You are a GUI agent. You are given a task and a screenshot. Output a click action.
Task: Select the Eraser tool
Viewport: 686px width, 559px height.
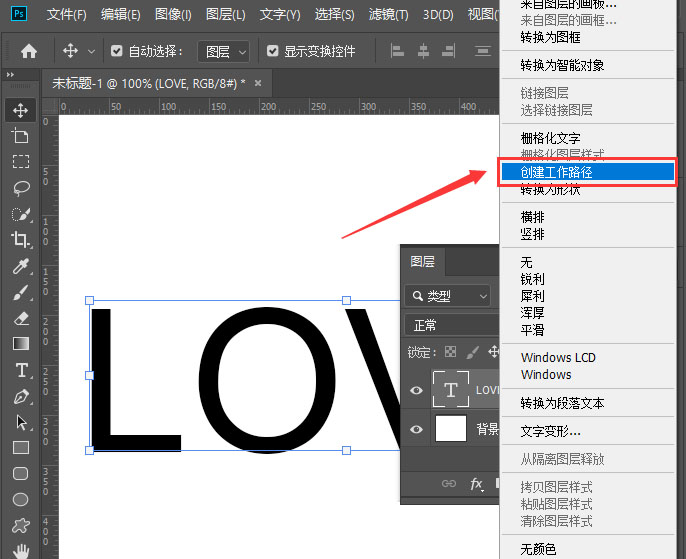click(x=20, y=318)
